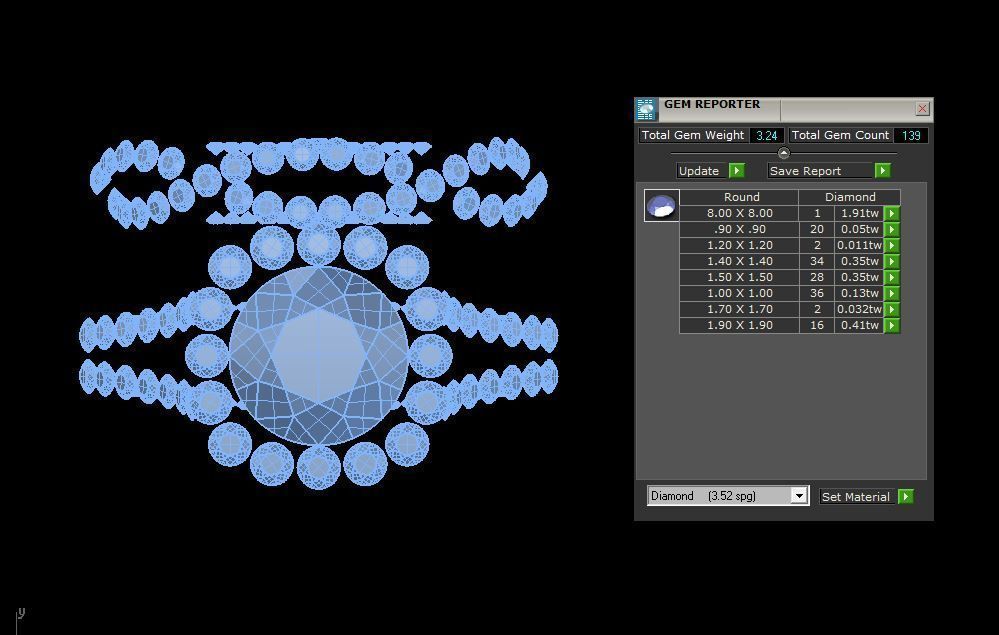Click the Set Material button label
The width and height of the screenshot is (999, 635).
pos(858,496)
